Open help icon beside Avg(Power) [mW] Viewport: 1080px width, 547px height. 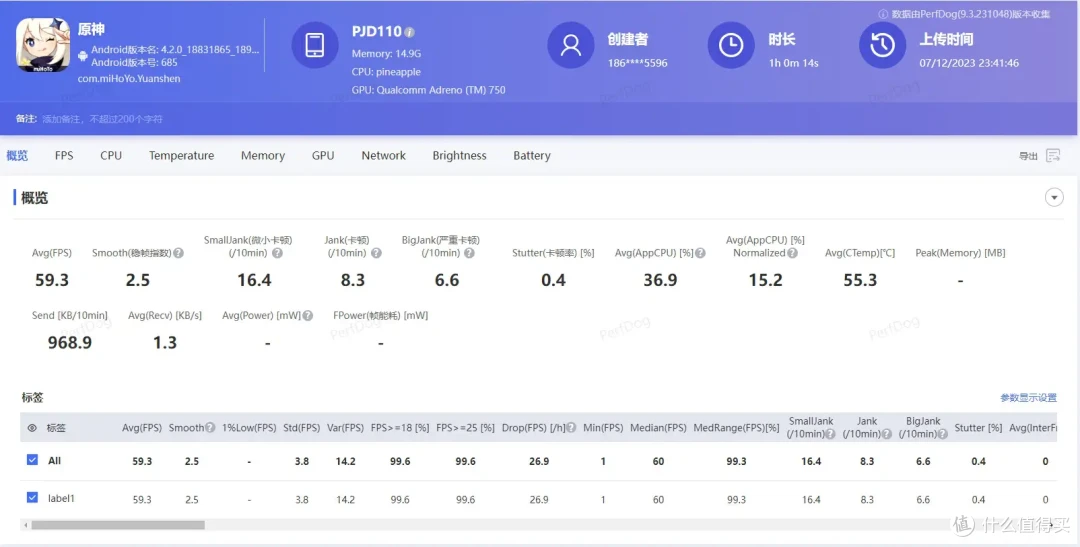tap(308, 316)
